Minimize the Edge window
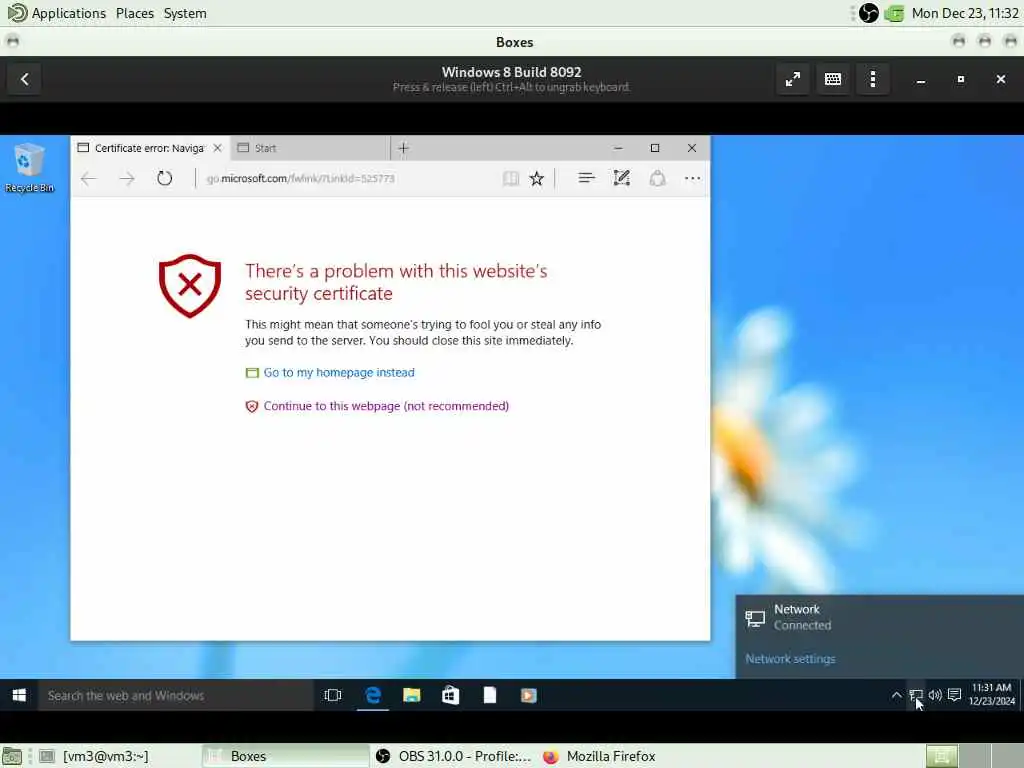Viewport: 1024px width, 768px height. tap(618, 148)
